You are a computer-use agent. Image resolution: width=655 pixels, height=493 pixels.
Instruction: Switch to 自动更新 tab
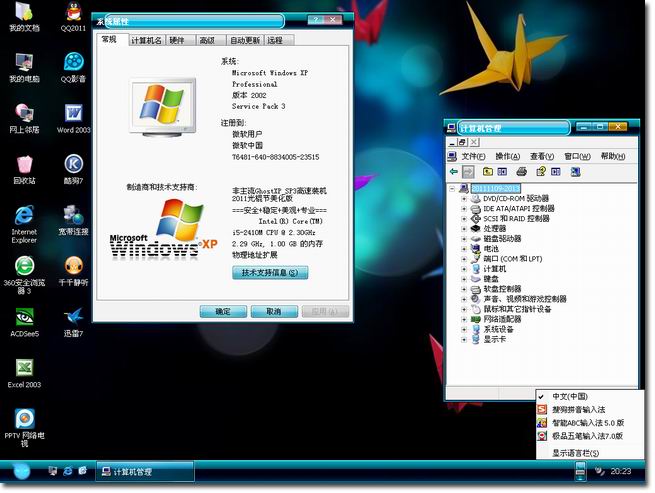click(x=245, y=40)
